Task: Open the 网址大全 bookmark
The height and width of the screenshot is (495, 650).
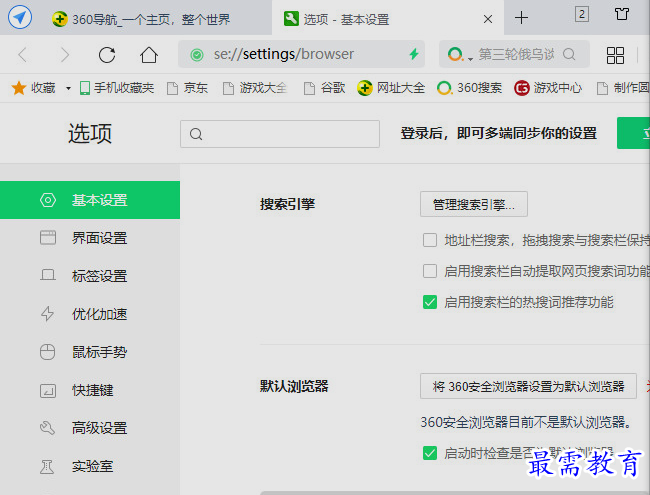Action: (x=391, y=88)
